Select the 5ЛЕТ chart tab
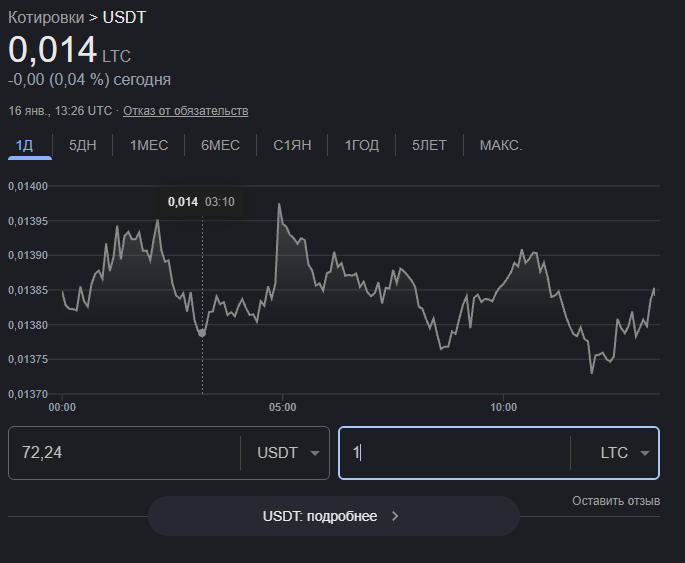 (429, 145)
